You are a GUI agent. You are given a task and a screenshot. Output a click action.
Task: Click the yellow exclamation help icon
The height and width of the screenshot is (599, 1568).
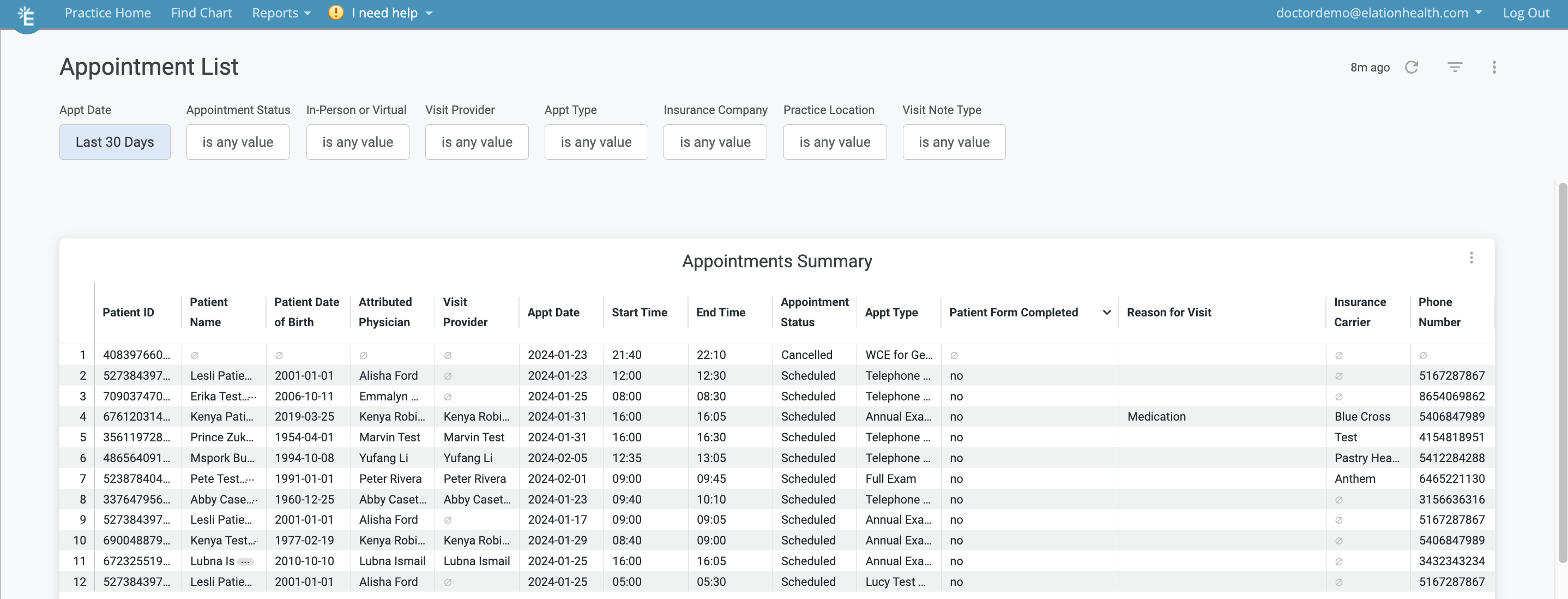[335, 13]
